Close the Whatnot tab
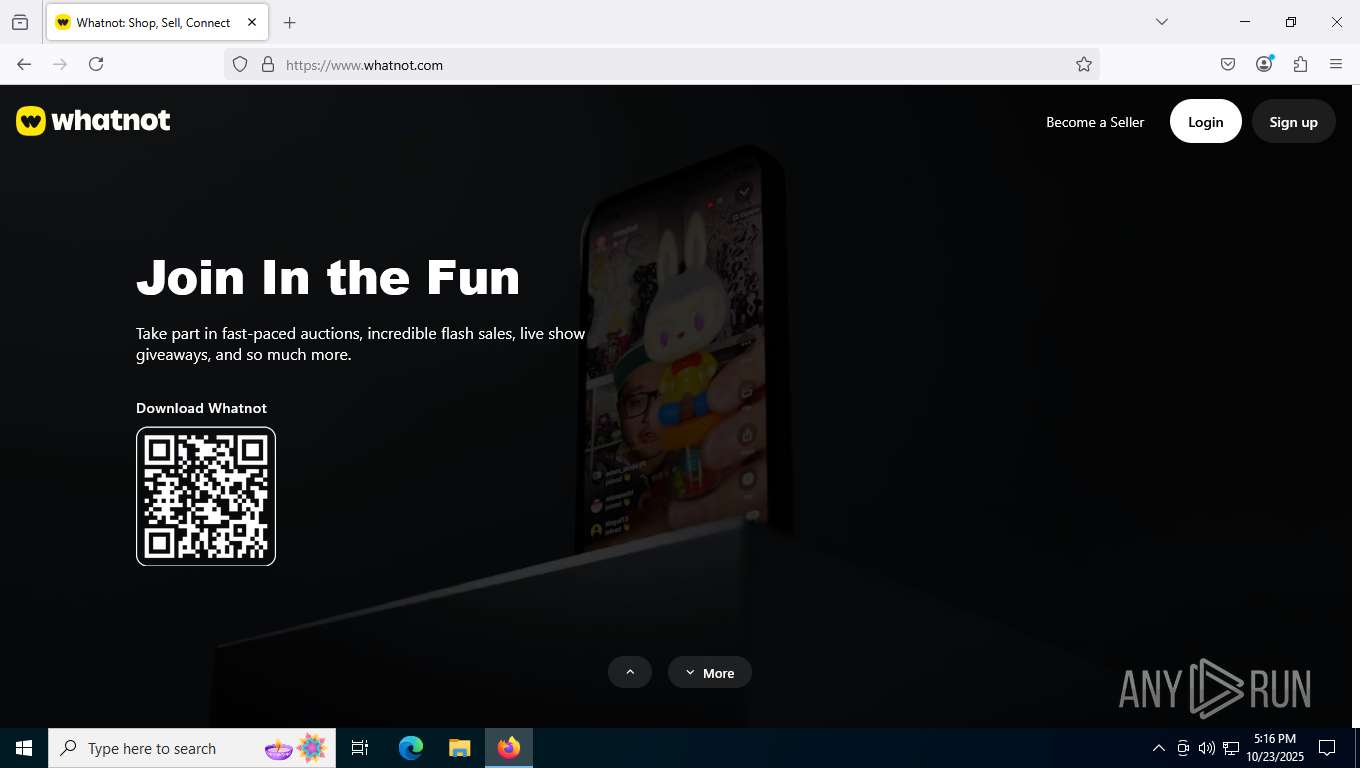Image resolution: width=1360 pixels, height=768 pixels. [x=252, y=22]
